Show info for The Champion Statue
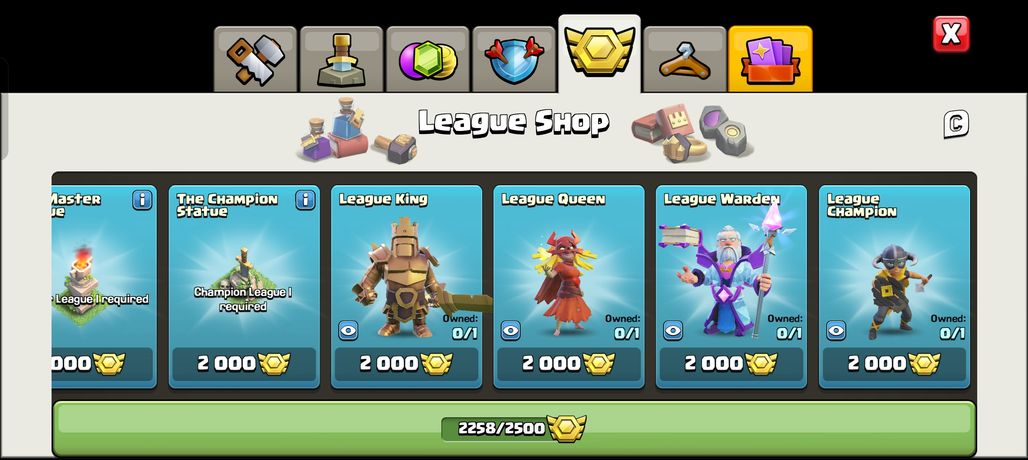The image size is (1028, 460). click(x=305, y=200)
